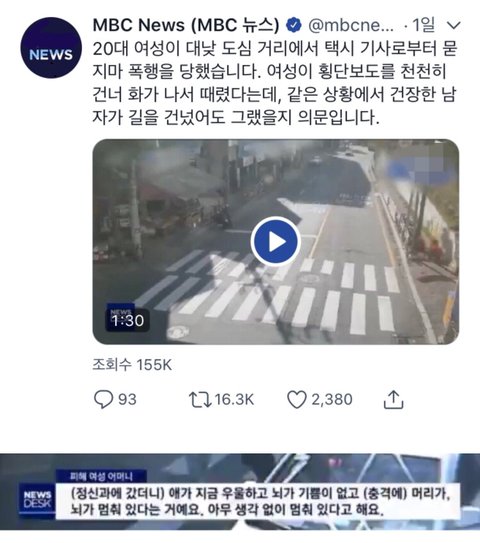Retweet using the arrows icon
Viewport: 480px width, 543px height.
pos(200,400)
